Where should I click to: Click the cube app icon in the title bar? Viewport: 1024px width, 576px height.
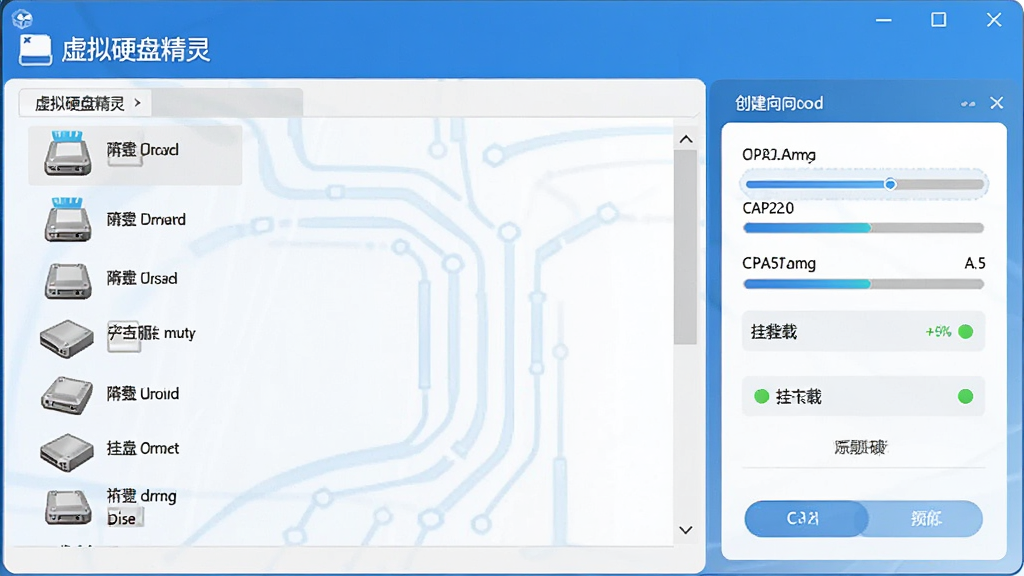[x=22, y=18]
